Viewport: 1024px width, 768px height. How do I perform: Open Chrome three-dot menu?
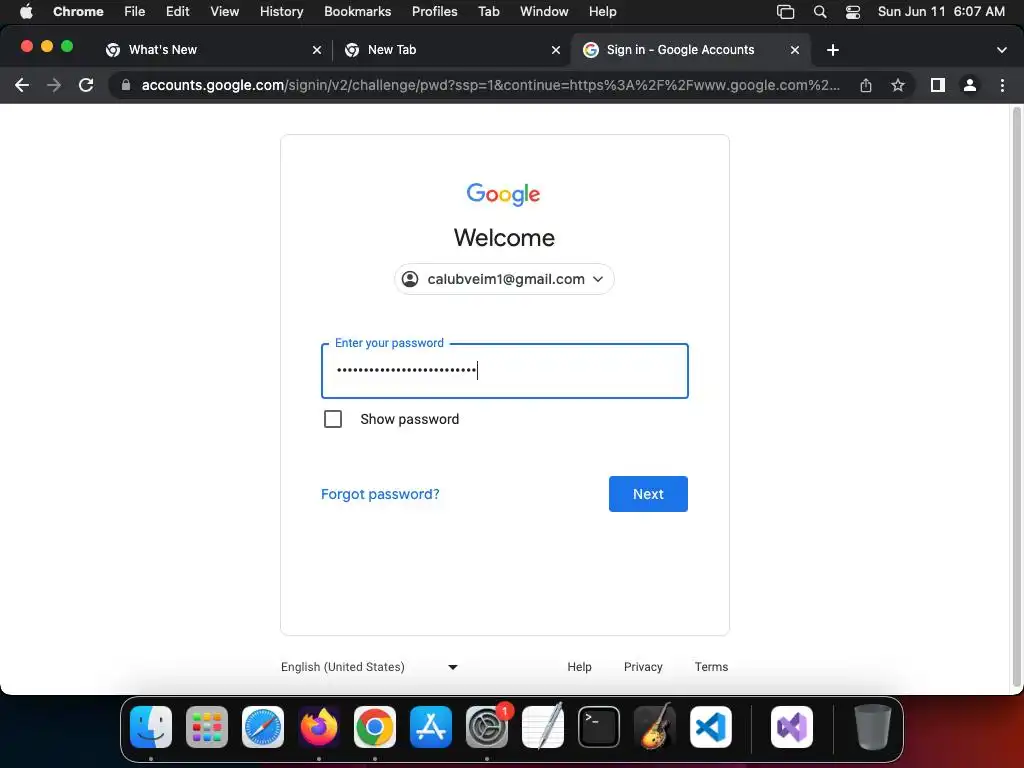coord(1002,85)
